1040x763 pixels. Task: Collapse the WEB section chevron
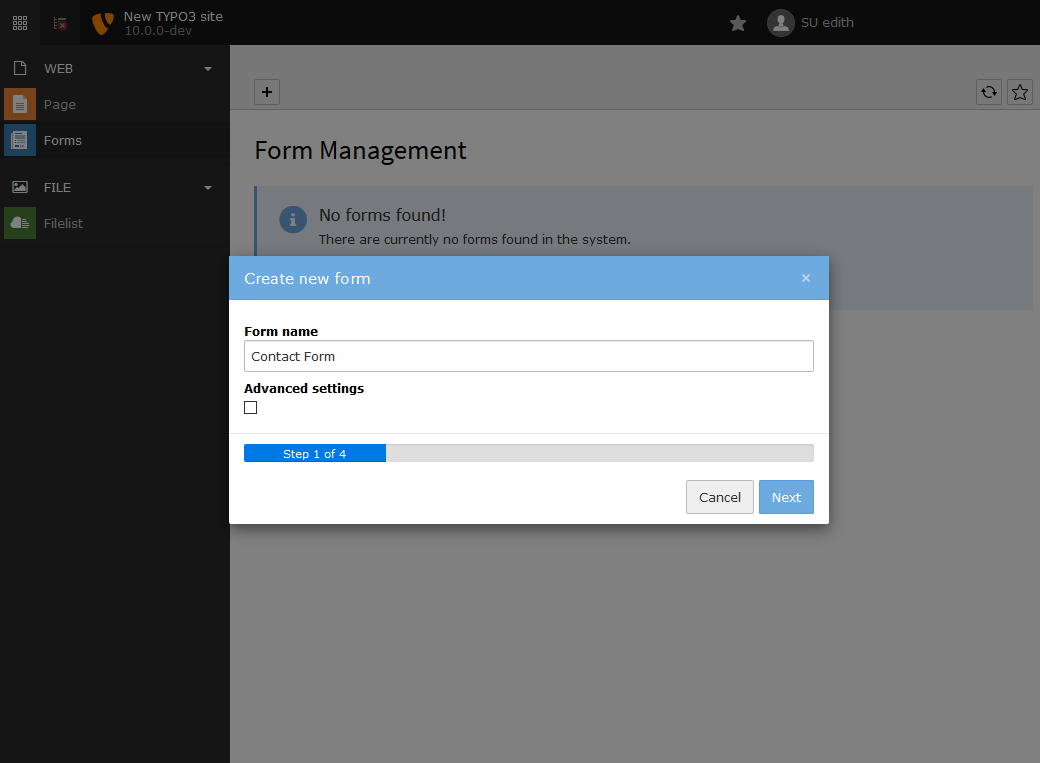pyautogui.click(x=207, y=68)
